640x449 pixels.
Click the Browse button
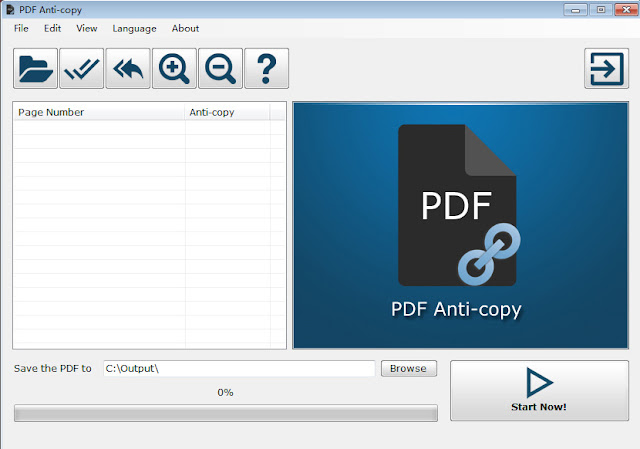point(409,368)
